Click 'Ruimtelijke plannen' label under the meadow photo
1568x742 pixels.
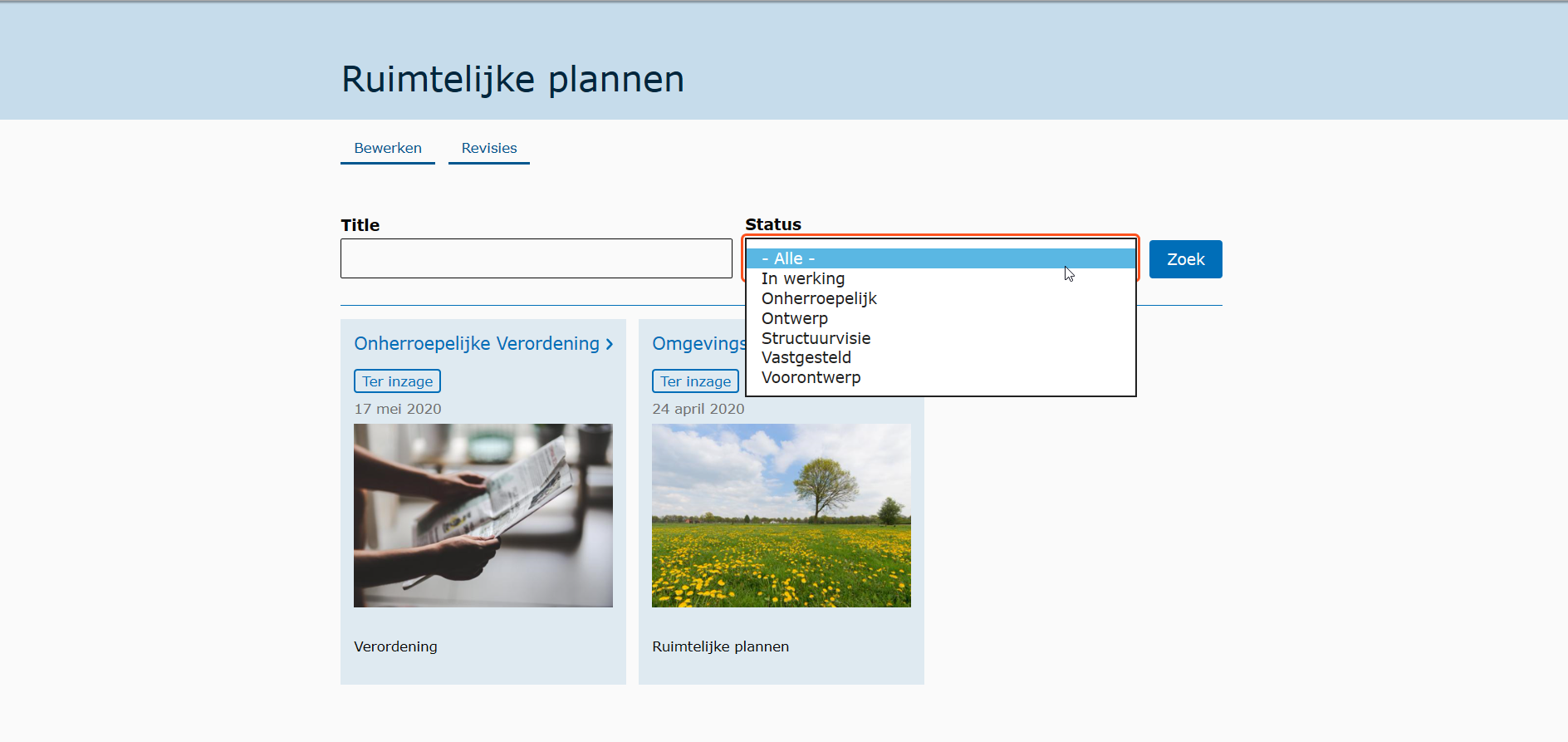coord(720,646)
